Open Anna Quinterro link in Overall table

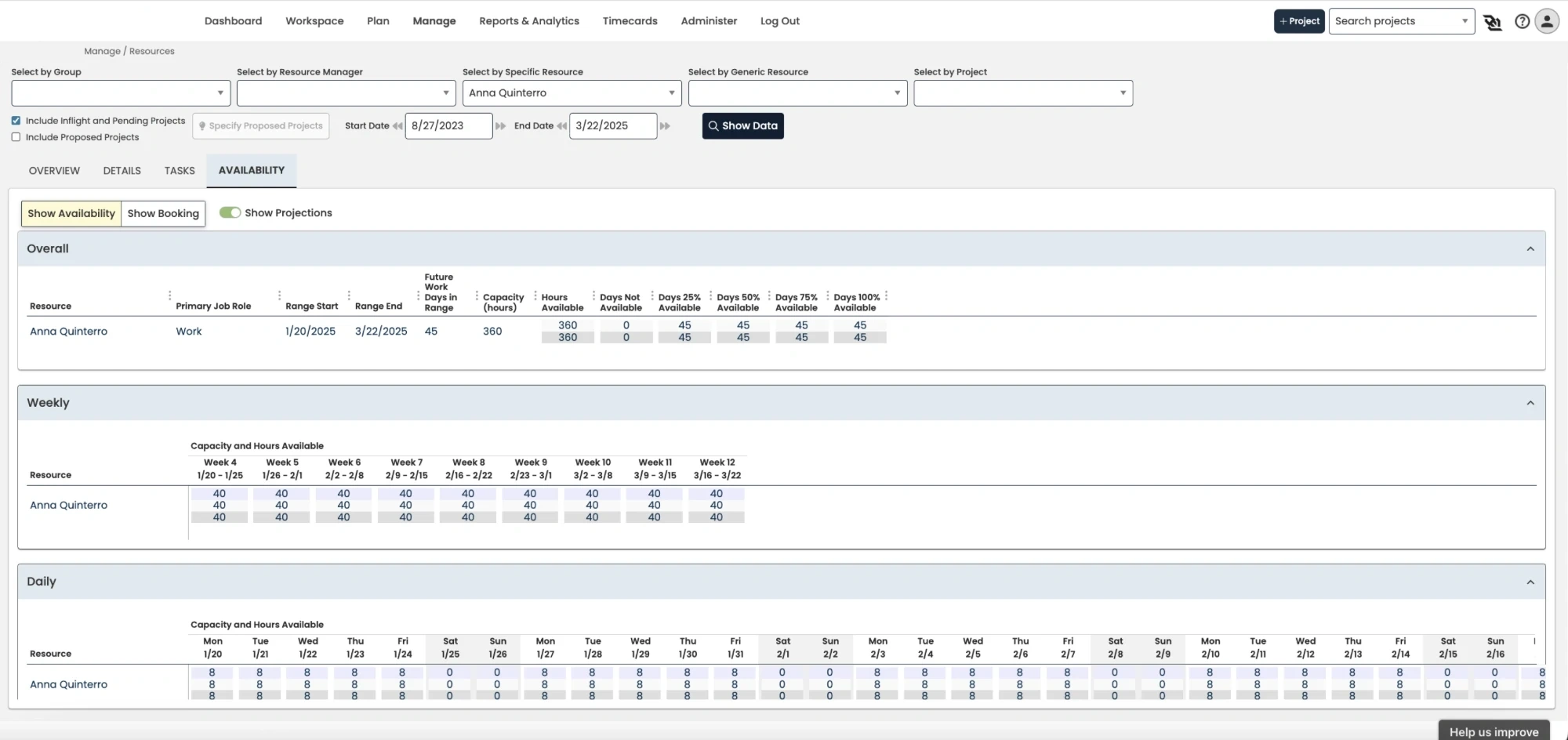pyautogui.click(x=69, y=332)
